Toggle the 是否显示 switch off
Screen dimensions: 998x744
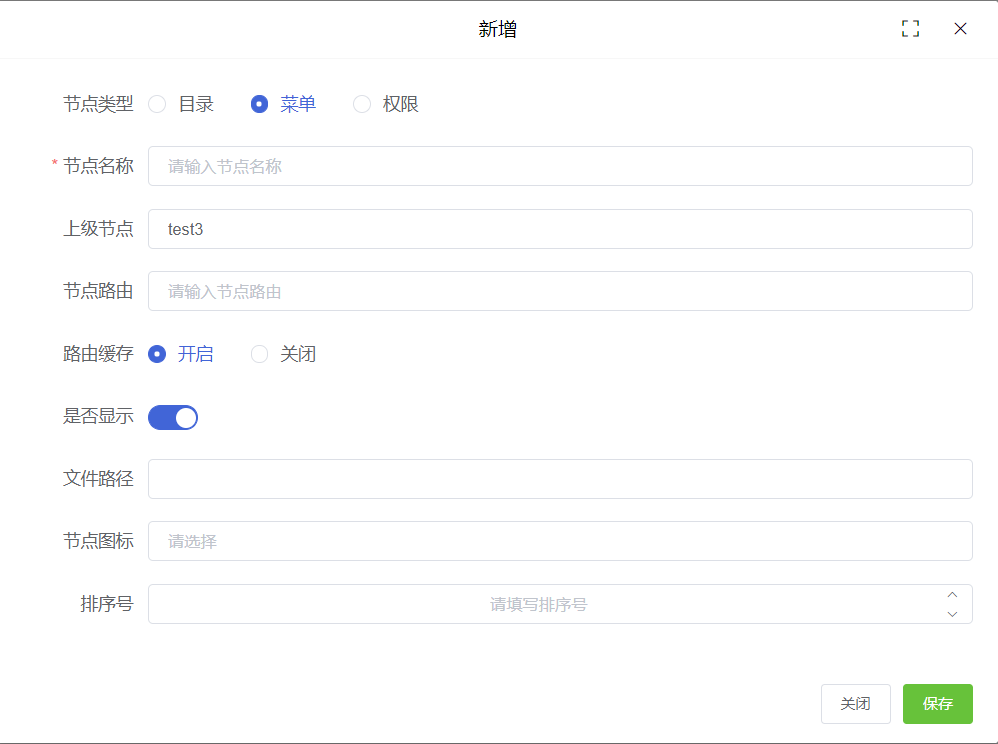coord(172,417)
